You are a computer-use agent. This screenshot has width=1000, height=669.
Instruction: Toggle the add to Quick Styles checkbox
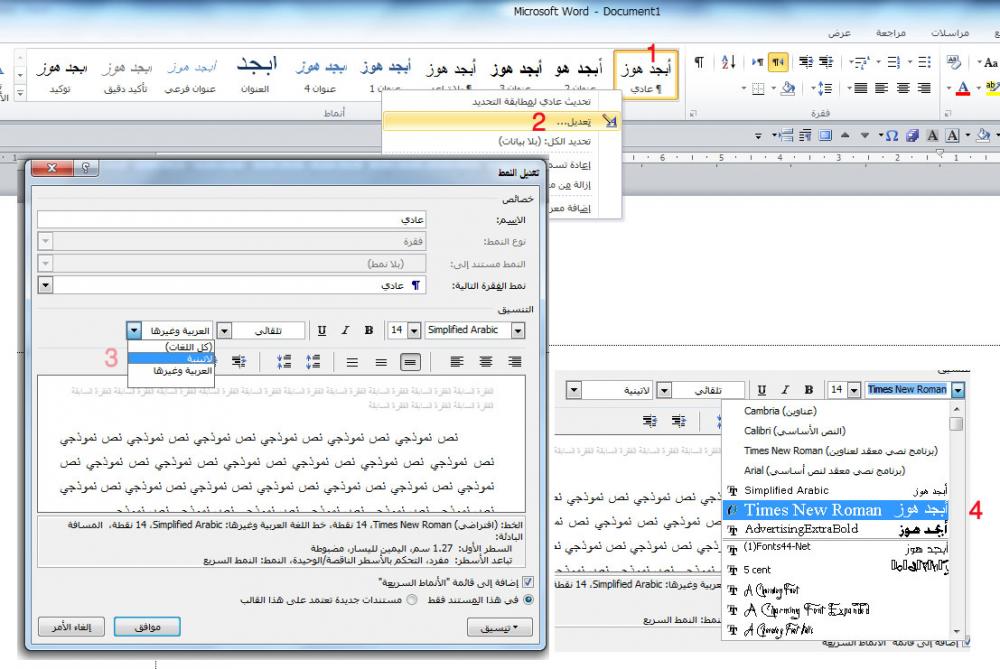[x=528, y=582]
